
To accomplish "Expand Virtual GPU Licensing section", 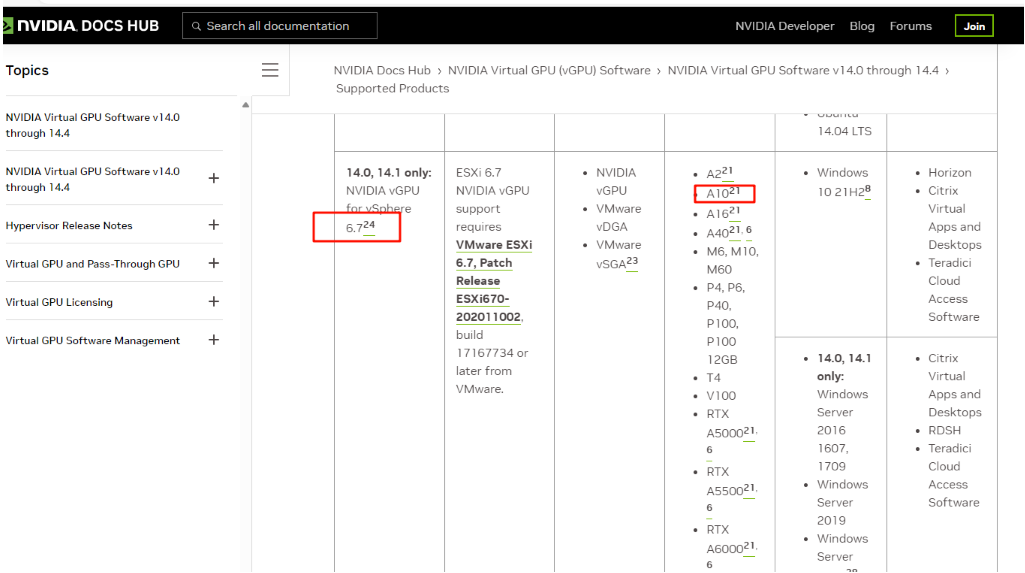I will pyautogui.click(x=214, y=302).
